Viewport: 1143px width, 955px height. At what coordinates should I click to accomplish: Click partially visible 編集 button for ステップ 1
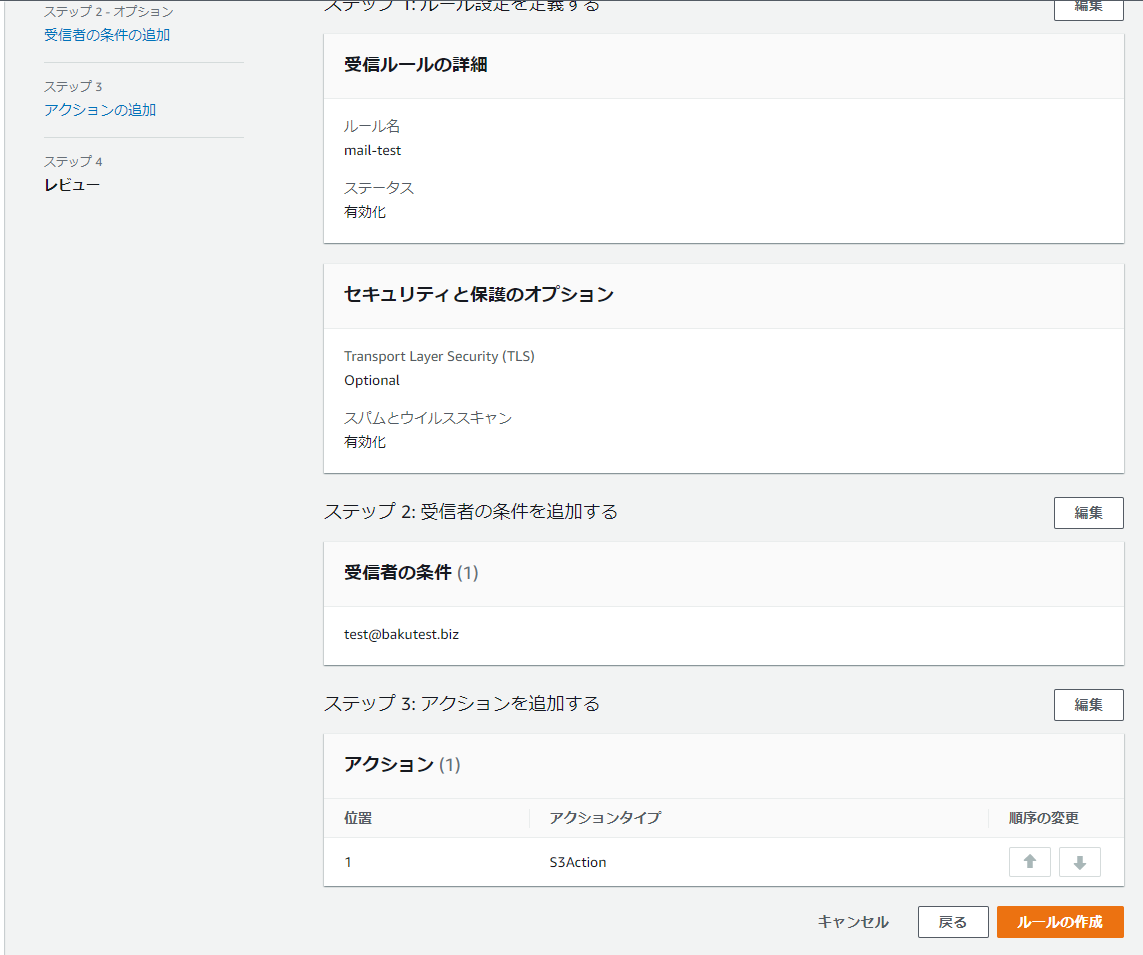point(1088,9)
